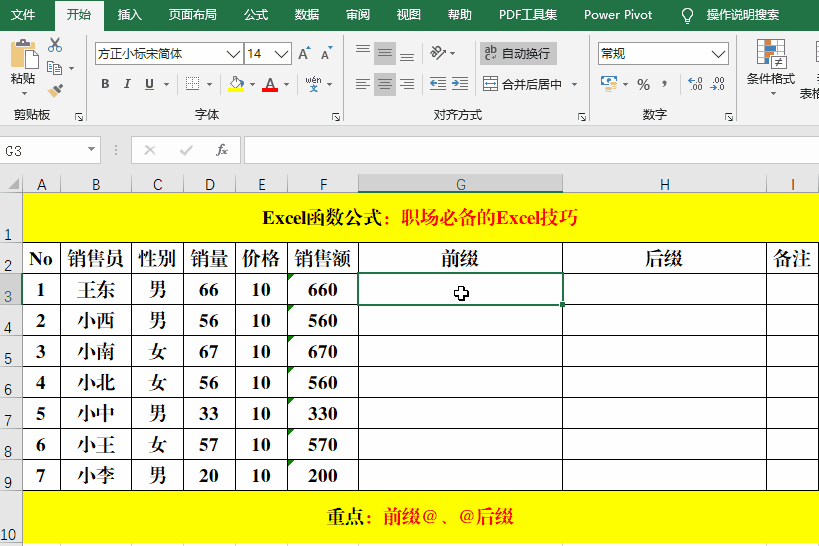Click the text orientation icon
This screenshot has height=546, width=819.
coord(438,53)
